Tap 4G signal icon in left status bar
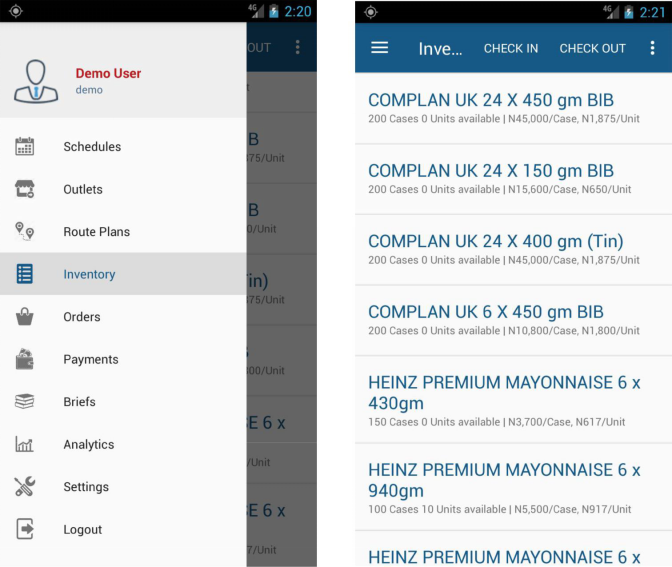 click(x=256, y=11)
